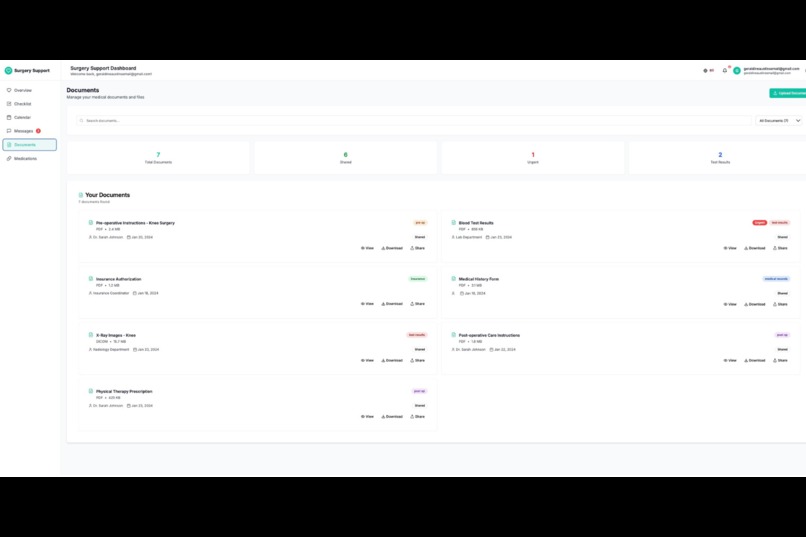Focus the Search documents field

(414, 121)
